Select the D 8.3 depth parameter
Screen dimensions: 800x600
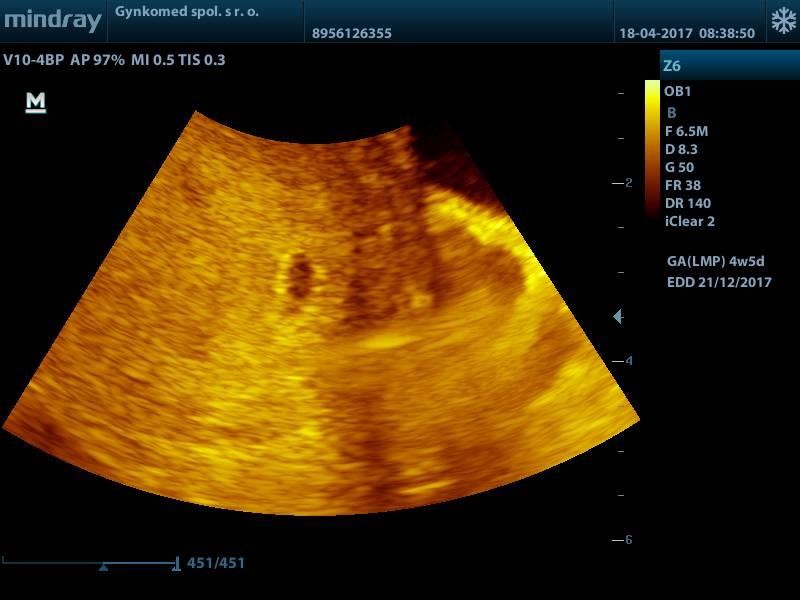coord(681,149)
